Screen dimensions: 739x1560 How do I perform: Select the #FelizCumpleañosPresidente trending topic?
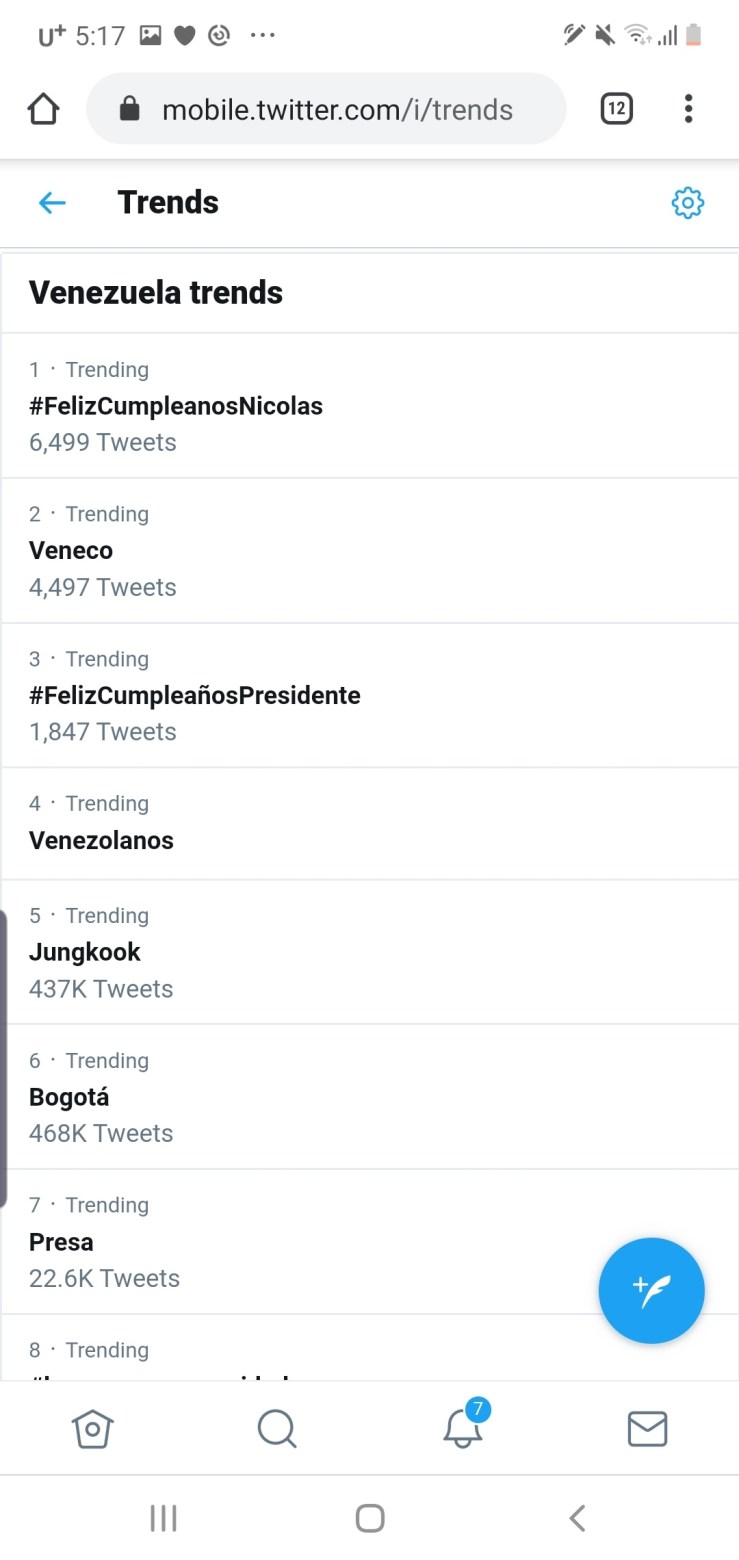click(x=195, y=695)
